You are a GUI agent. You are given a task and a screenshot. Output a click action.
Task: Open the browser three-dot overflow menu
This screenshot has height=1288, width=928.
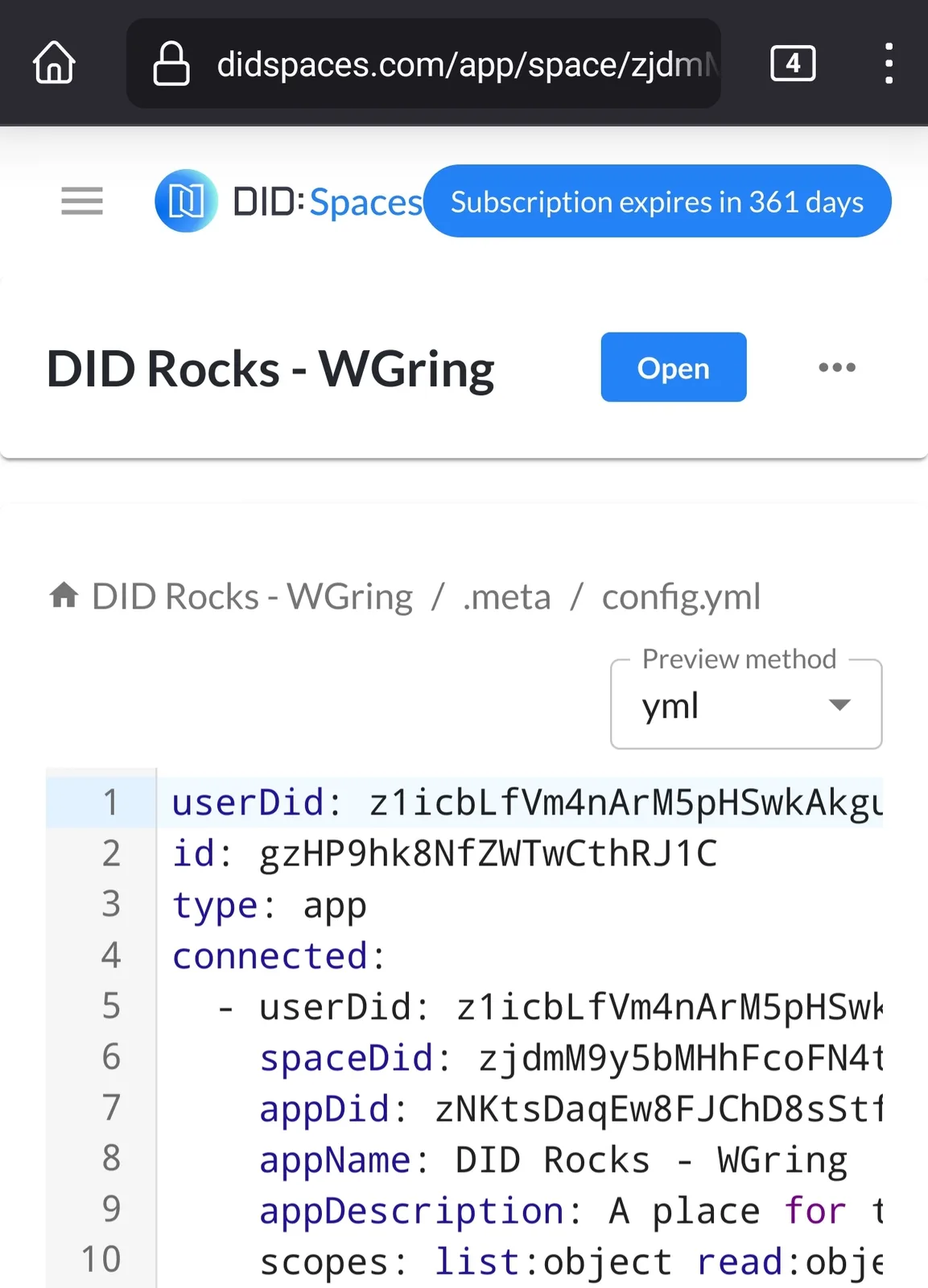(x=888, y=63)
